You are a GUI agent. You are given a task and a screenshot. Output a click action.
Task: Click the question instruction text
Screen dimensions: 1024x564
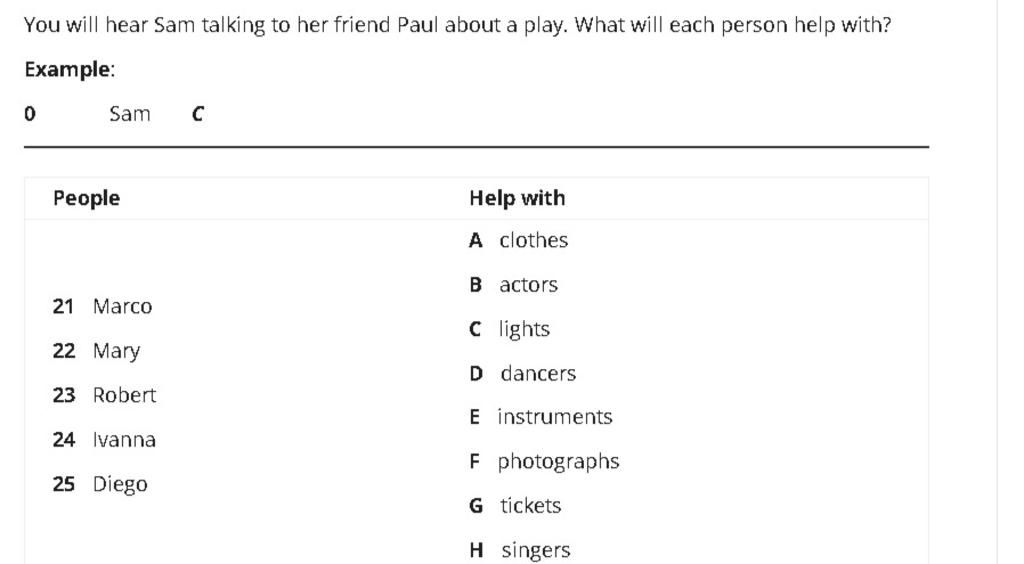coord(457,24)
